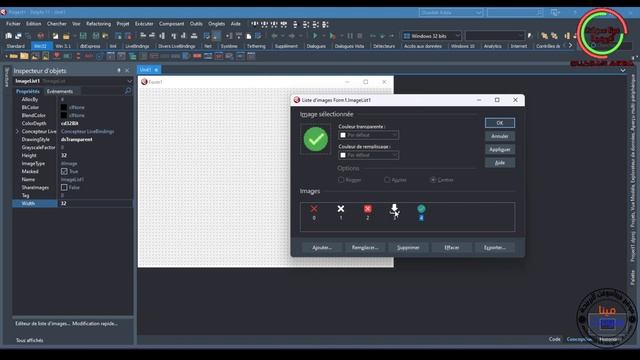
Task: Click BkColor black color swatch
Action: click(64, 107)
